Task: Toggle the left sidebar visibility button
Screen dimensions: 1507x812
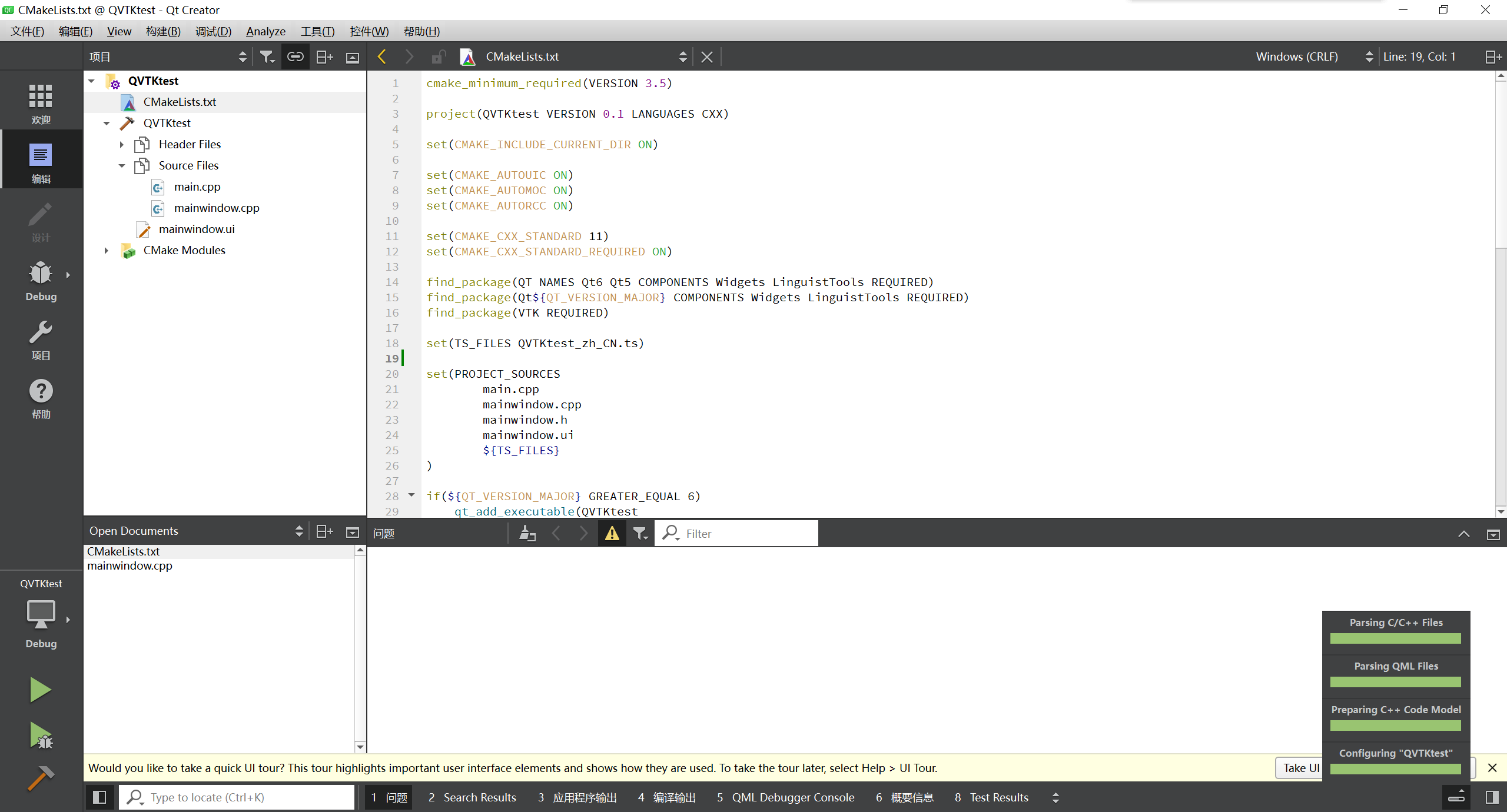Action: 99,797
